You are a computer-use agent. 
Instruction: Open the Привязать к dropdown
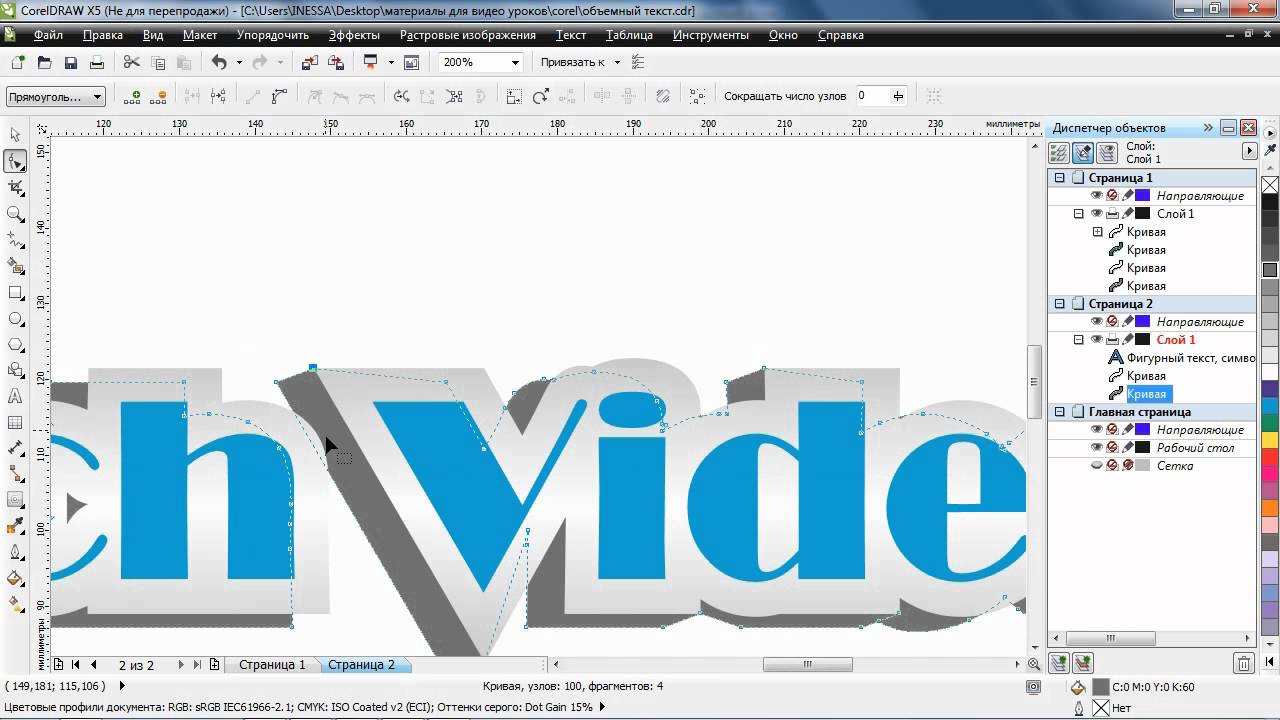pyautogui.click(x=617, y=62)
